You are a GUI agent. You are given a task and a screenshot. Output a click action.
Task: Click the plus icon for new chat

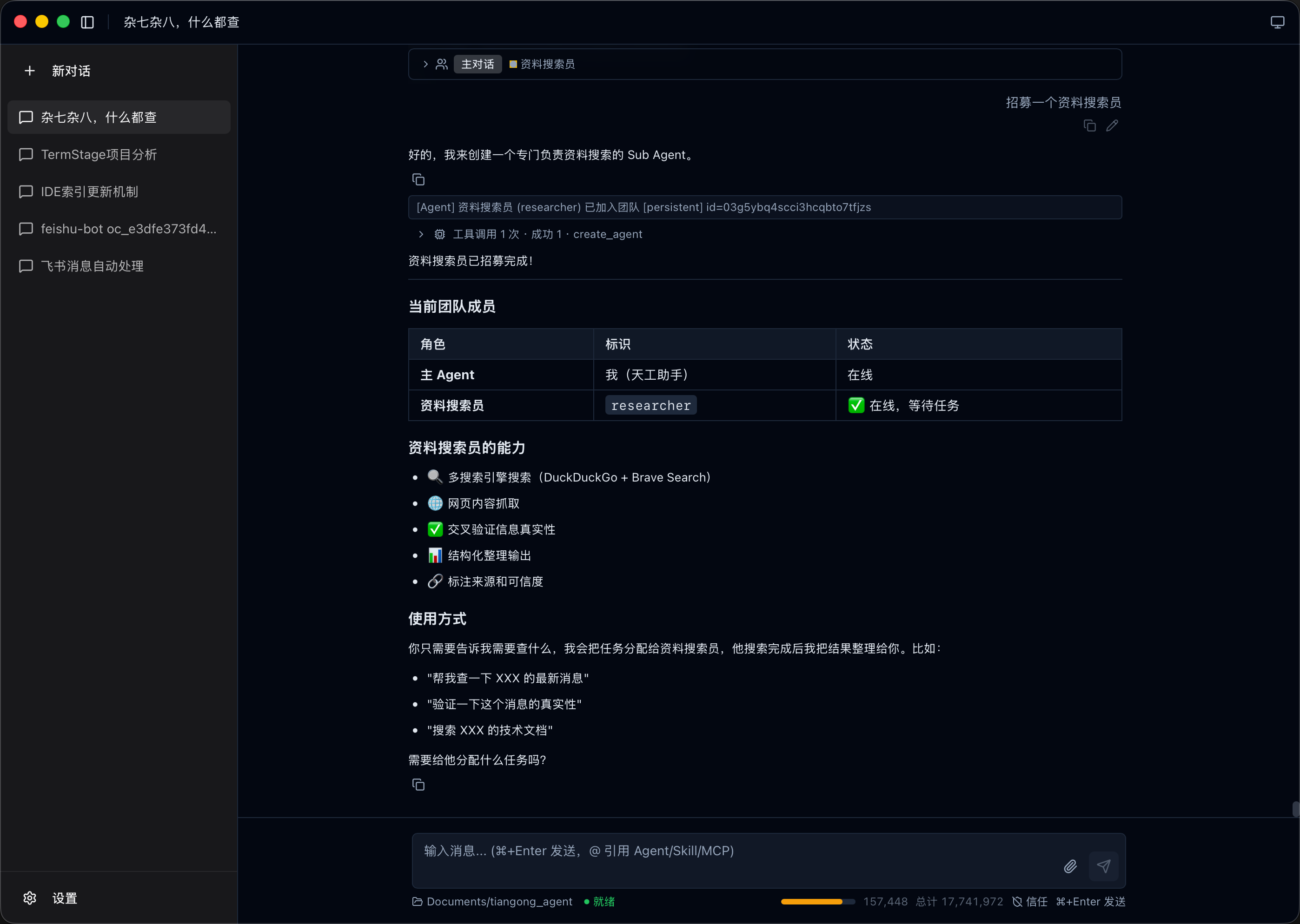(30, 71)
